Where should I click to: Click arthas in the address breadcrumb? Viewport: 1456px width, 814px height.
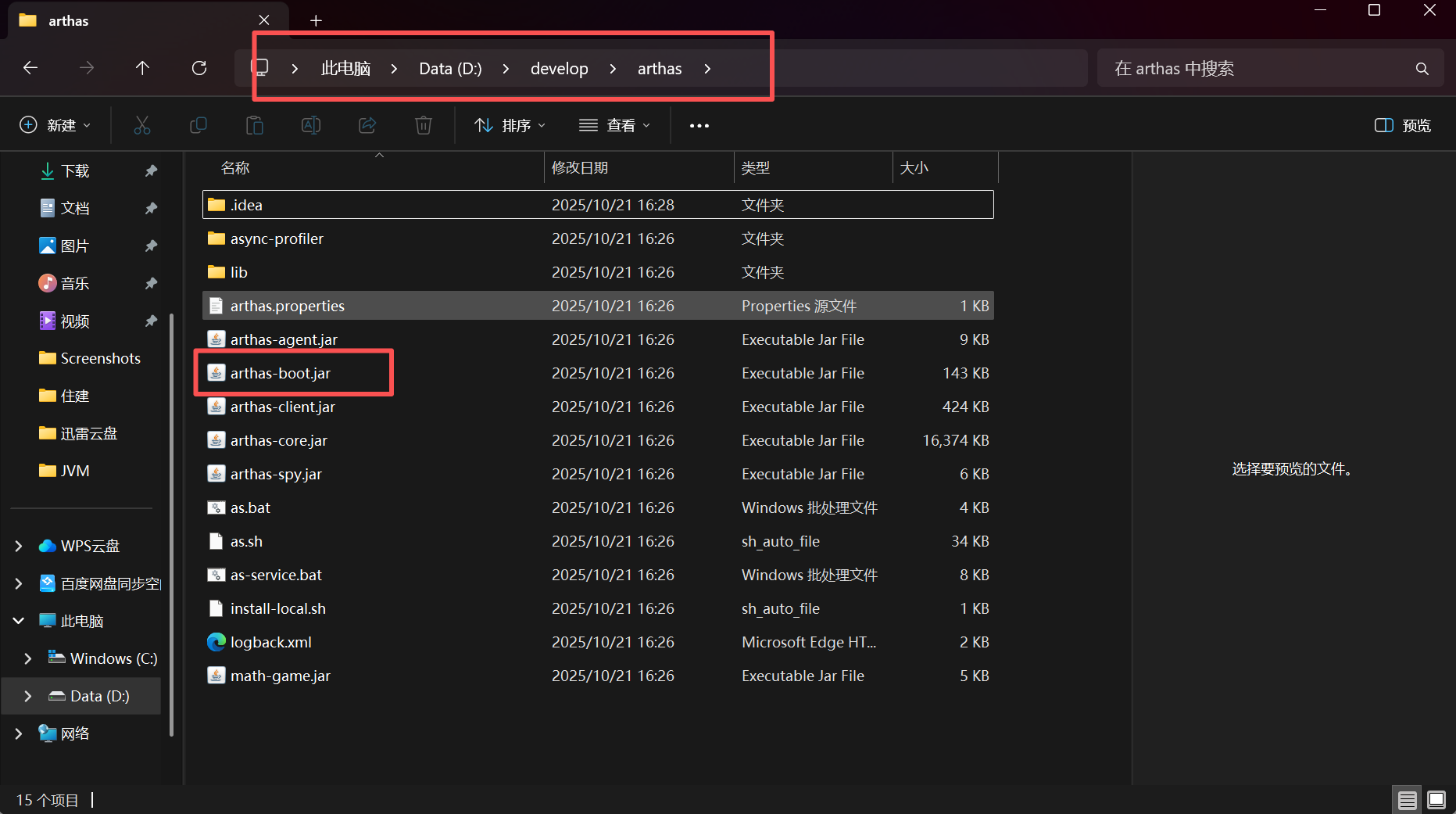point(660,69)
